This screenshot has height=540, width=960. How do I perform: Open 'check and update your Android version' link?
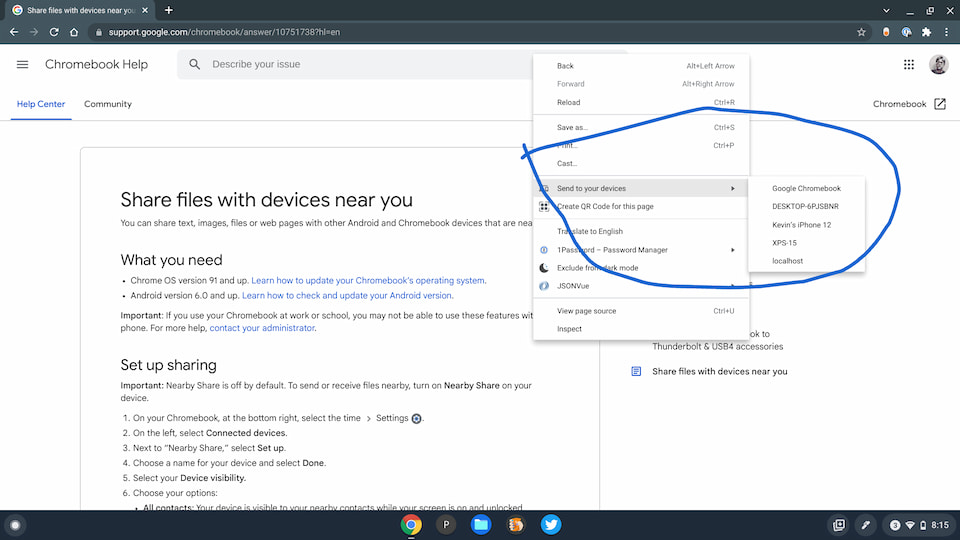[x=348, y=295]
